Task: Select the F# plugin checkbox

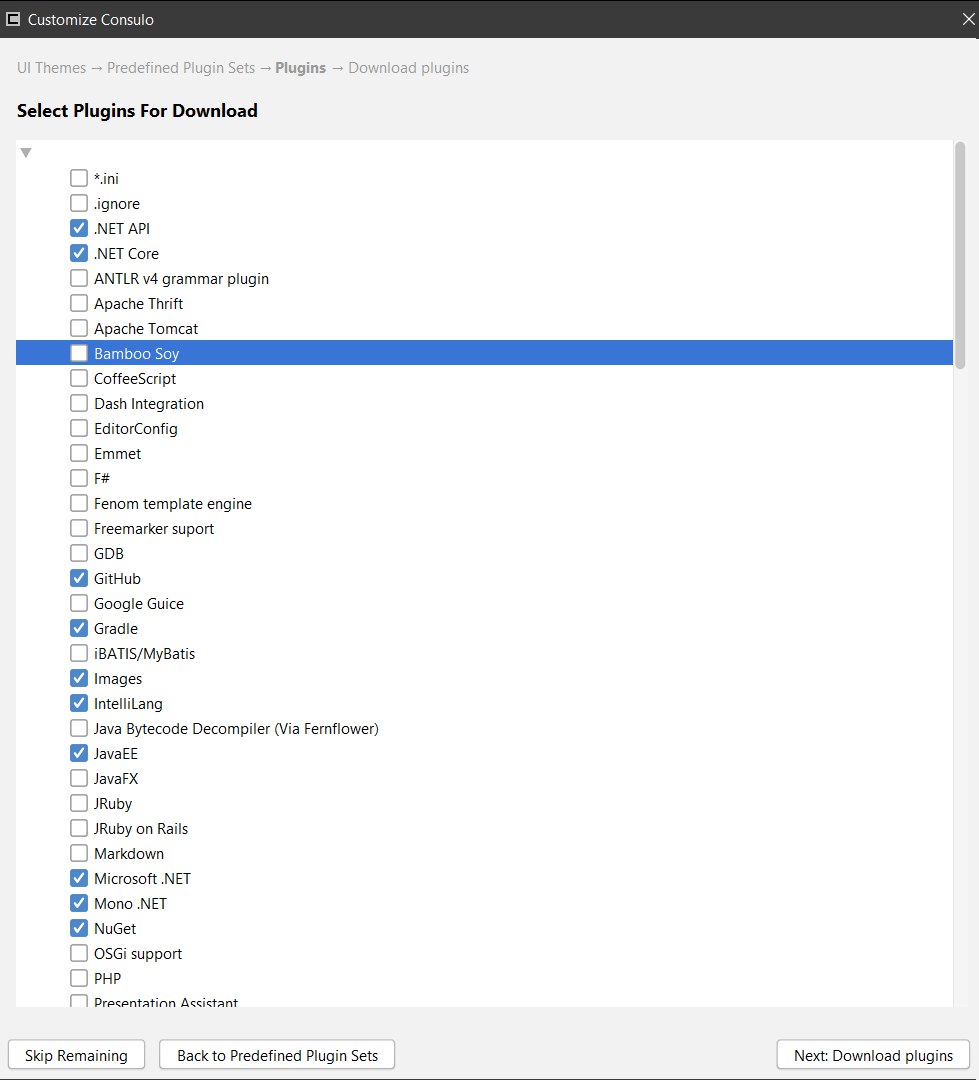Action: click(x=79, y=478)
